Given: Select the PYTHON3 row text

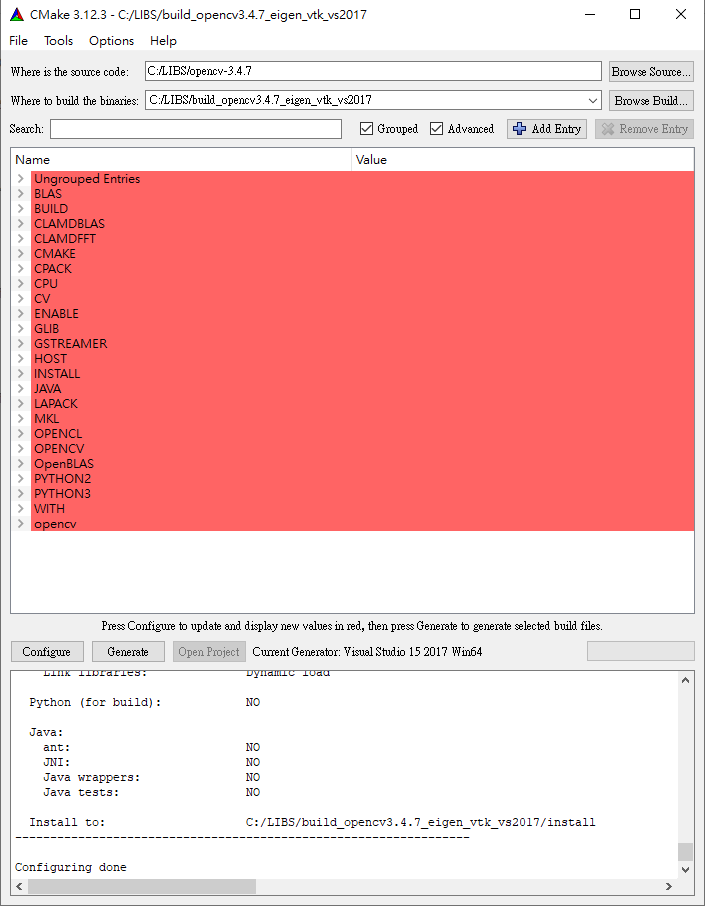Looking at the screenshot, I should tap(62, 494).
